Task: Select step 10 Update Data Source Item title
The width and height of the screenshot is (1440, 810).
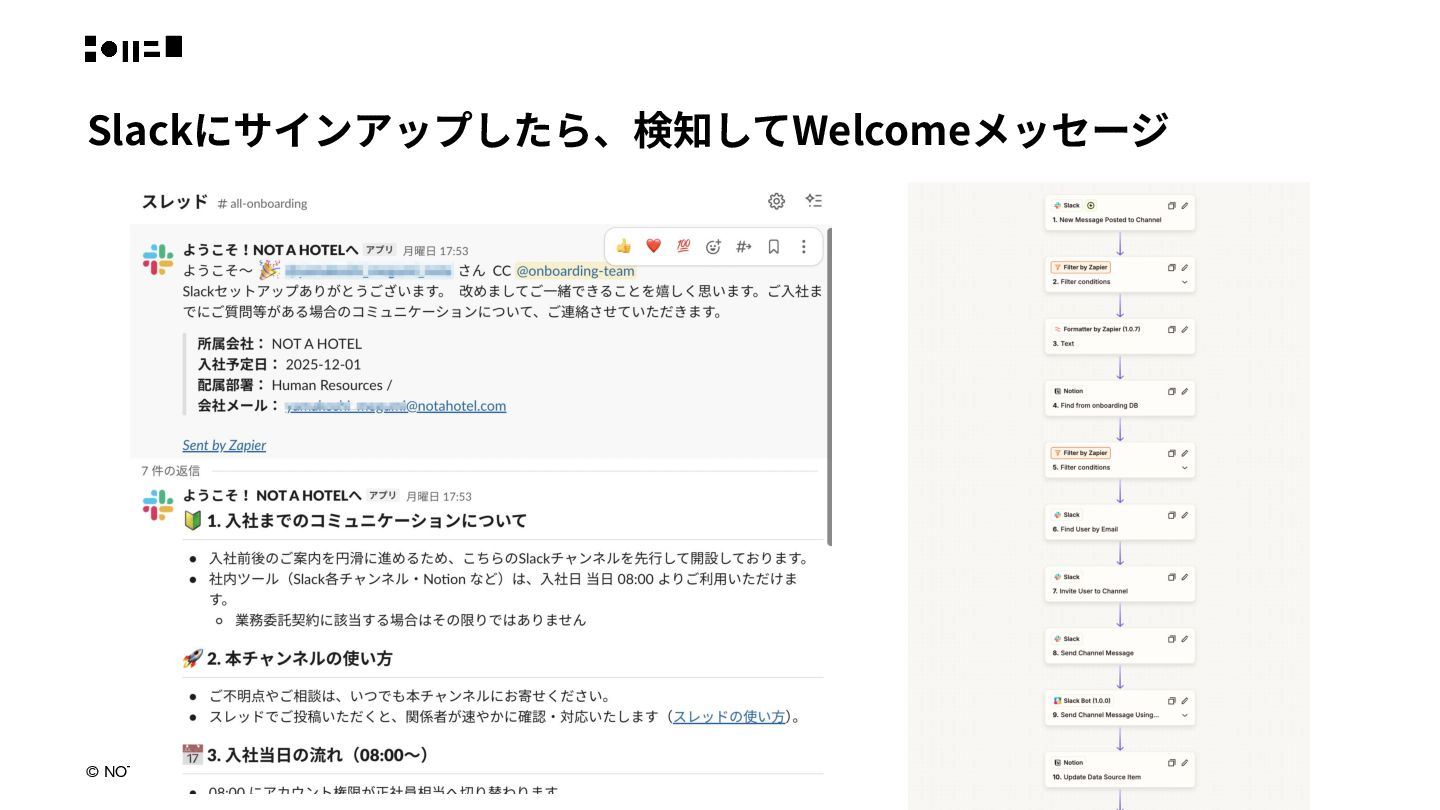Action: [x=1097, y=777]
